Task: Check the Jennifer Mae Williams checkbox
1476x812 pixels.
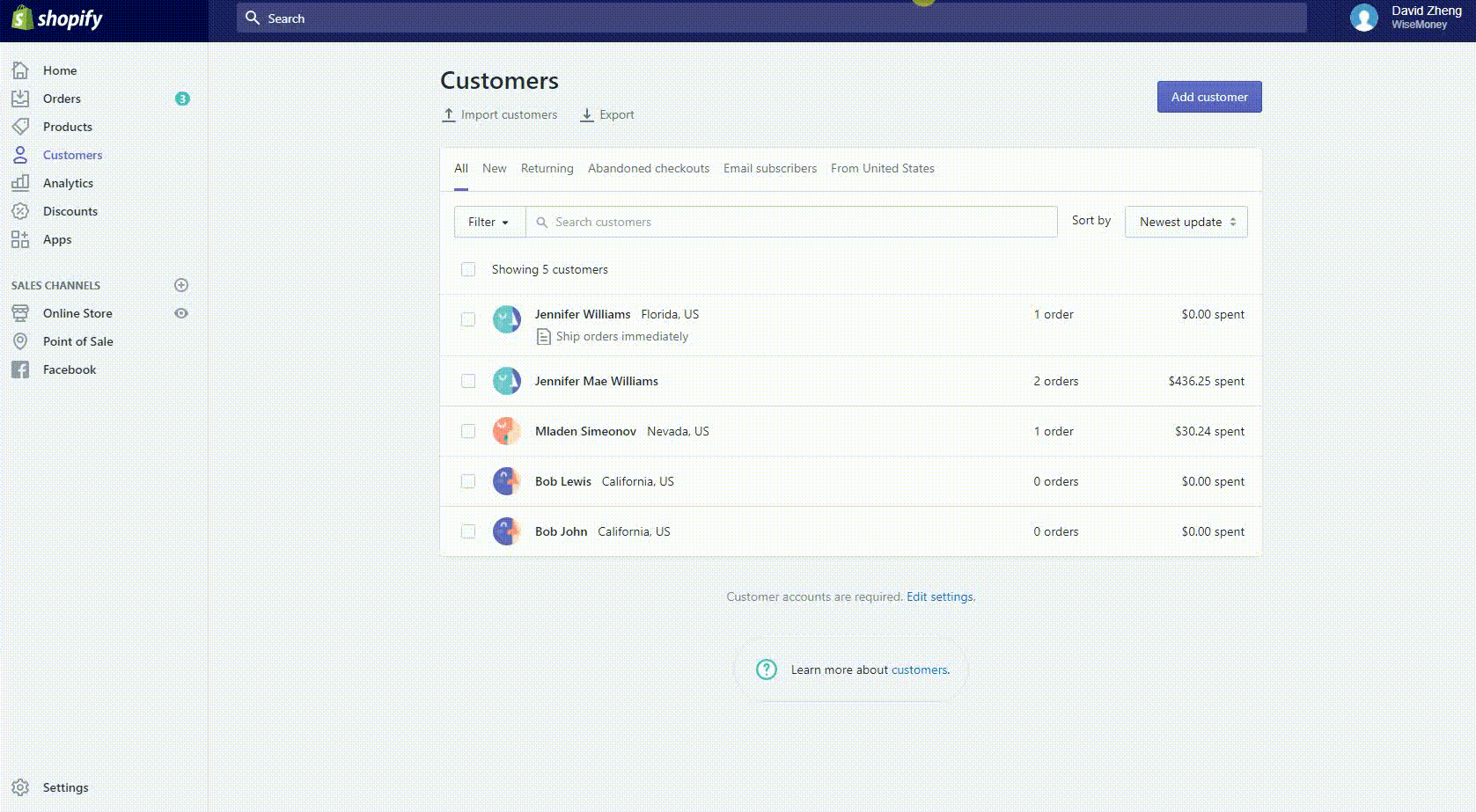Action: 468,381
